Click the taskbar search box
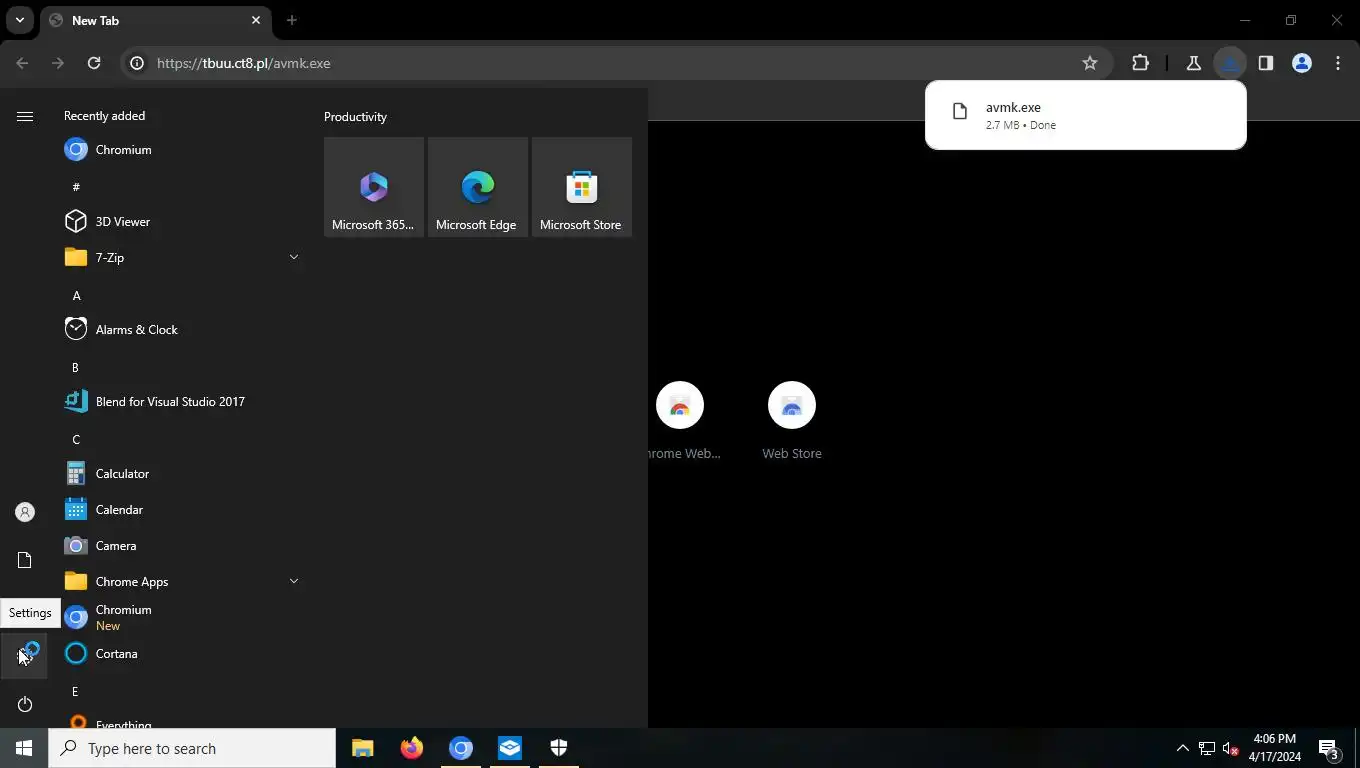 point(192,748)
